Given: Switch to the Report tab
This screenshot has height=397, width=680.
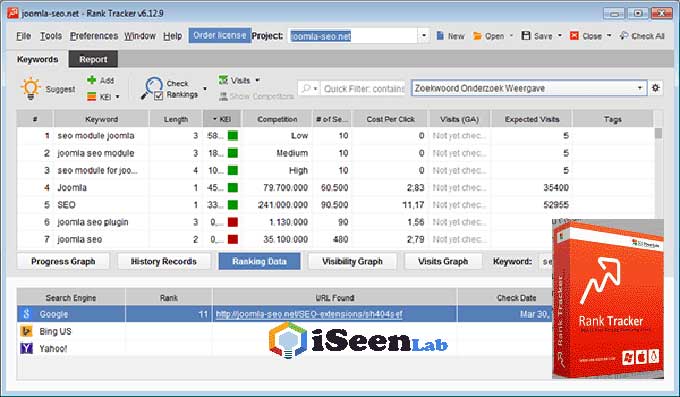Looking at the screenshot, I should tap(93, 59).
